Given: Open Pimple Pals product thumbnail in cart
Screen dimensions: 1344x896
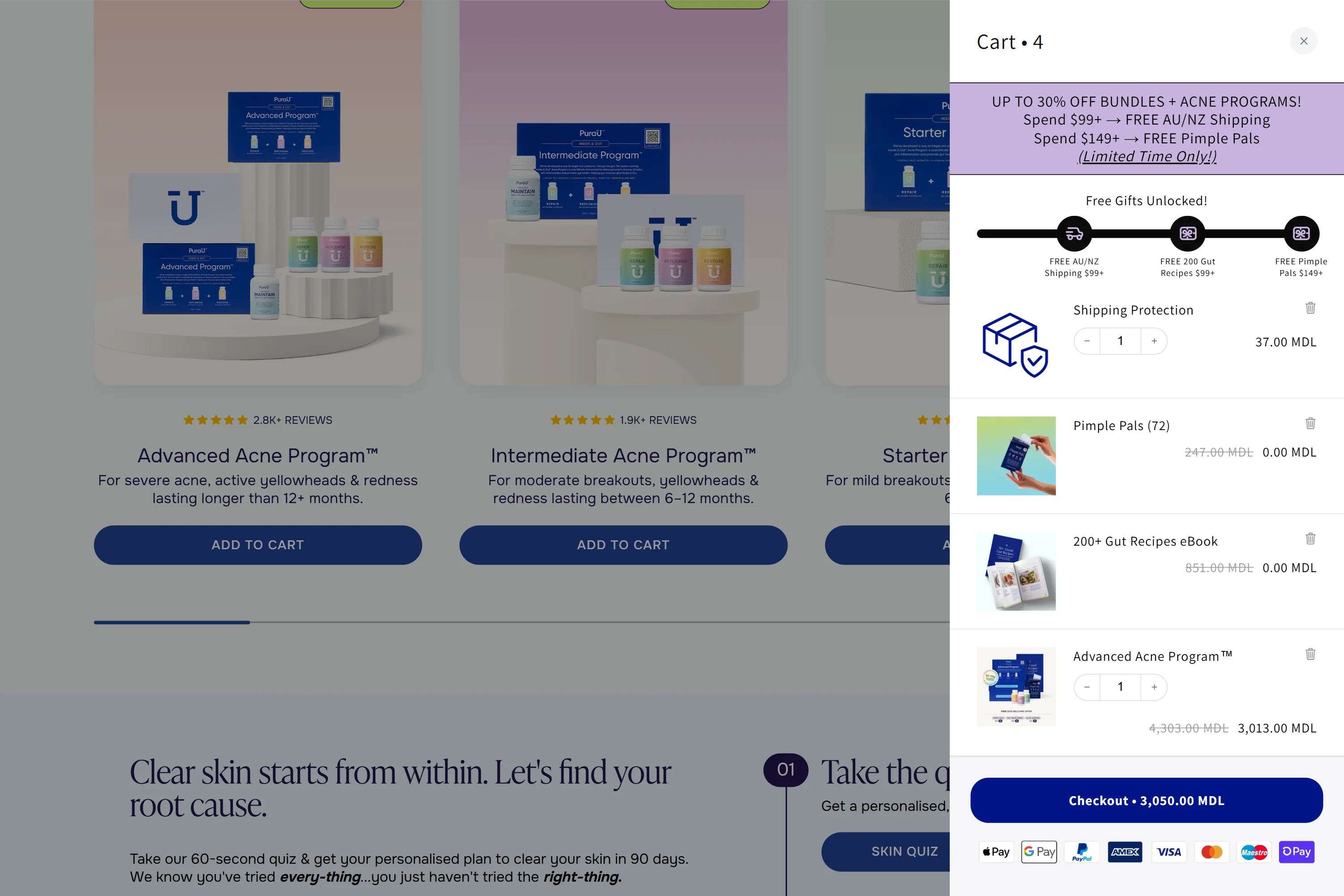Looking at the screenshot, I should point(1016,456).
